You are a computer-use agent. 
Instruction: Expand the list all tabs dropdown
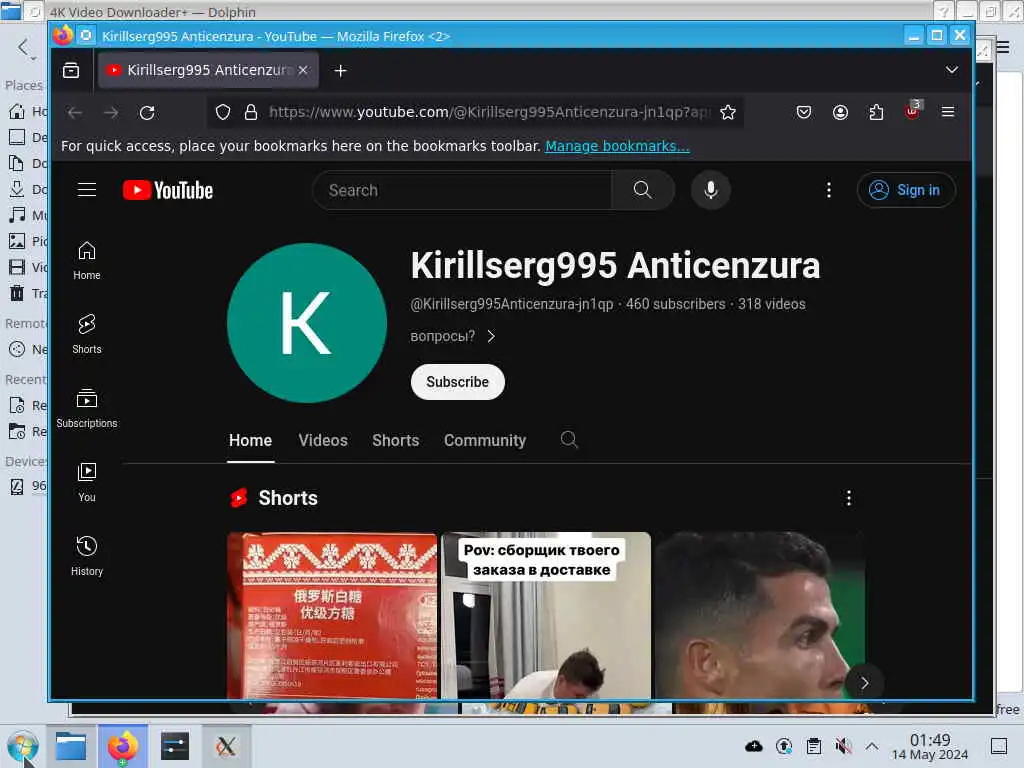pyautogui.click(x=952, y=70)
